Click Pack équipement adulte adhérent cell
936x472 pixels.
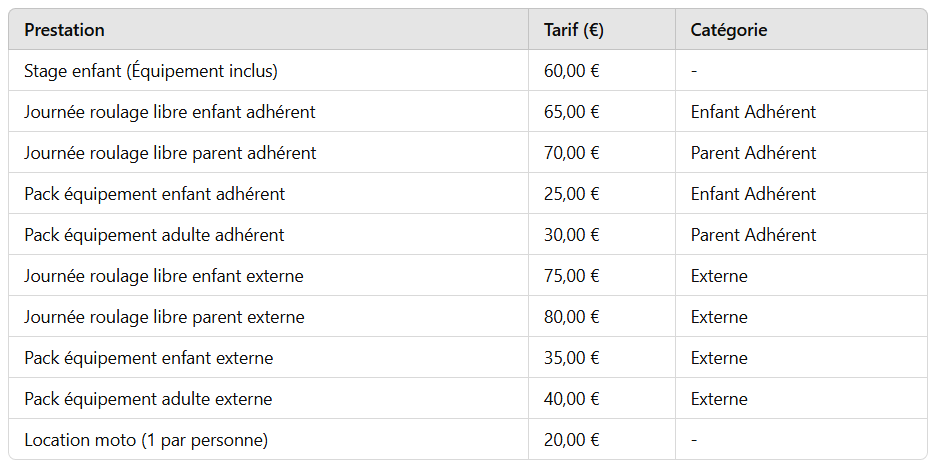(x=154, y=235)
